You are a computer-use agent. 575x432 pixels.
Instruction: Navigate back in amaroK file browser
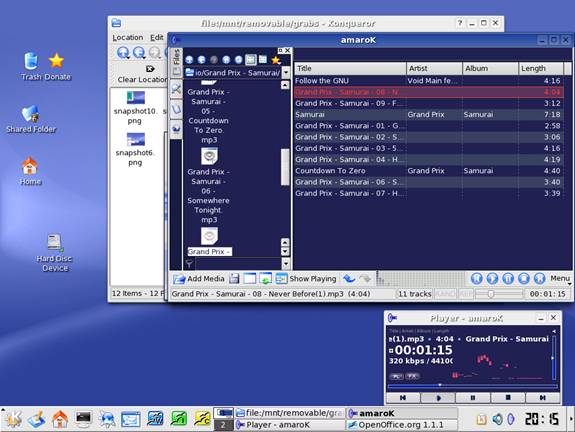[x=202, y=59]
